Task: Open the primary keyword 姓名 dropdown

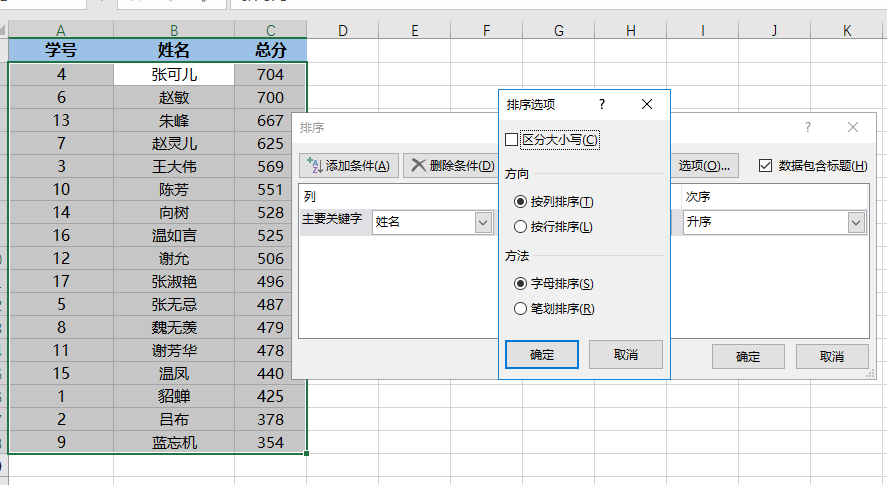Action: (x=483, y=222)
